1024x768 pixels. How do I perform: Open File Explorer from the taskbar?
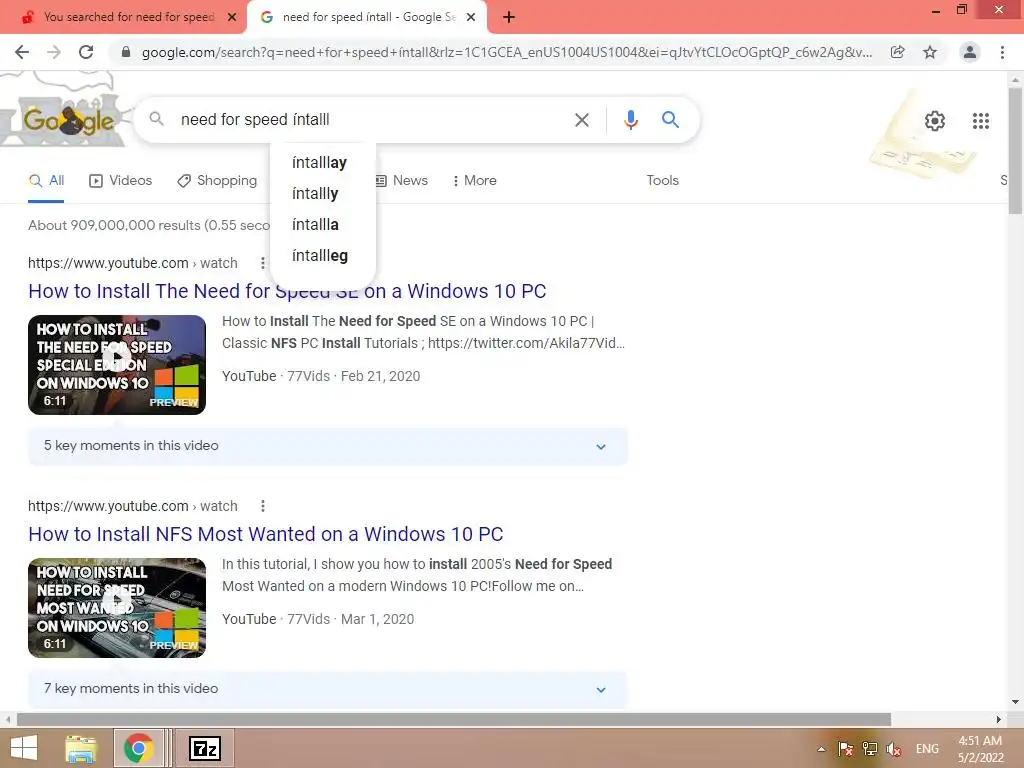point(81,748)
